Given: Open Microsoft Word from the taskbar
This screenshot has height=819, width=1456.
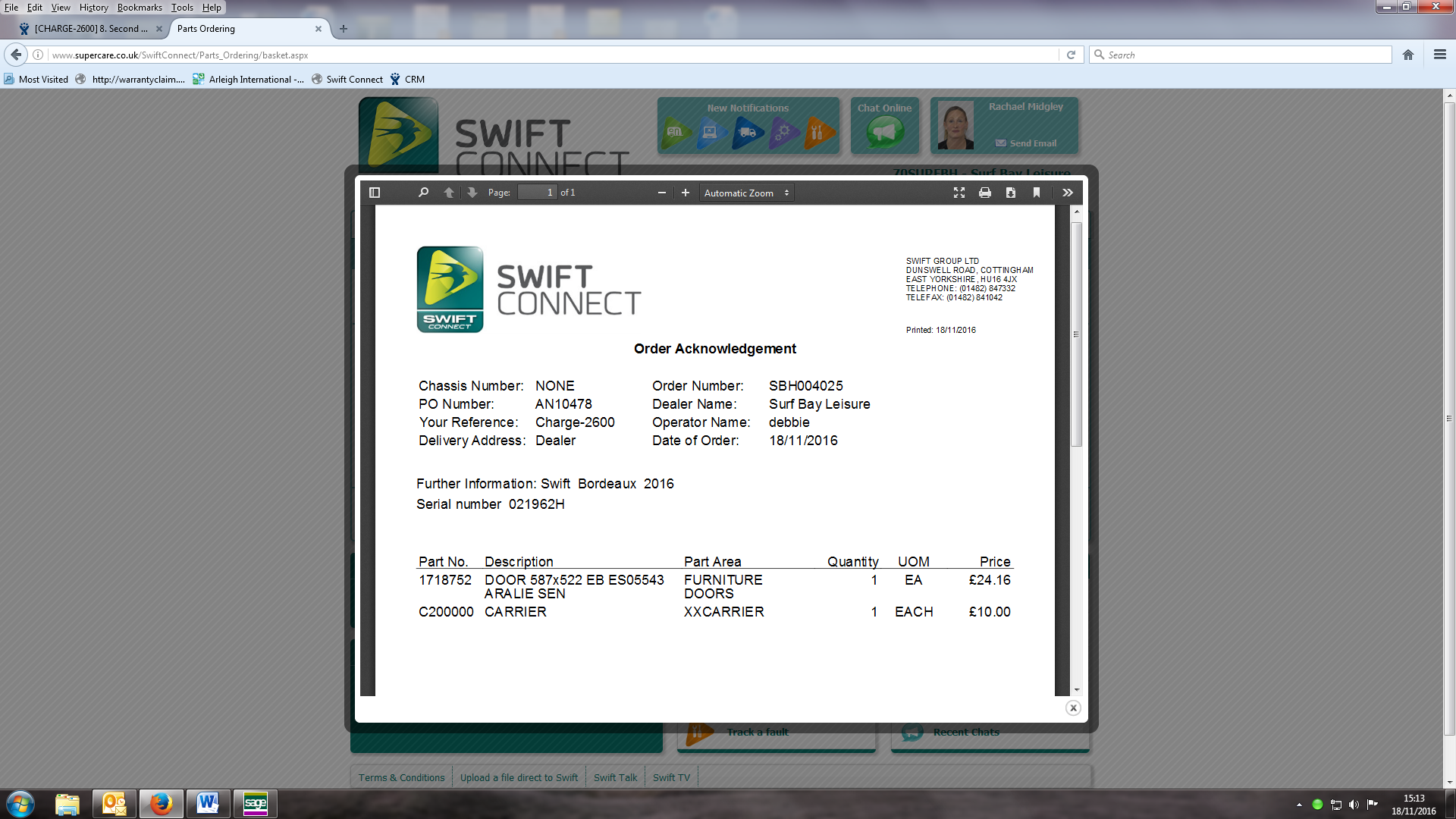Looking at the screenshot, I should 208,803.
